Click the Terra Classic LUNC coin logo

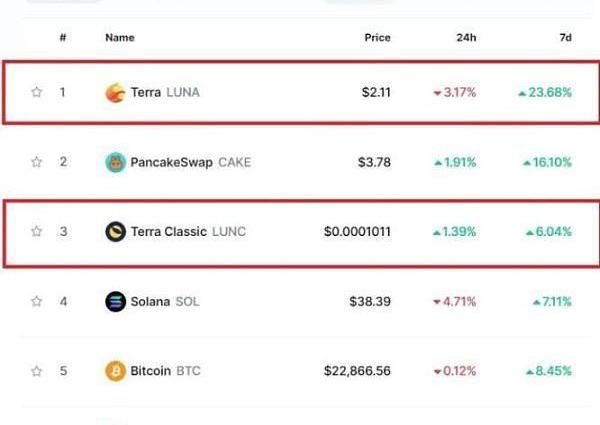pyautogui.click(x=116, y=232)
